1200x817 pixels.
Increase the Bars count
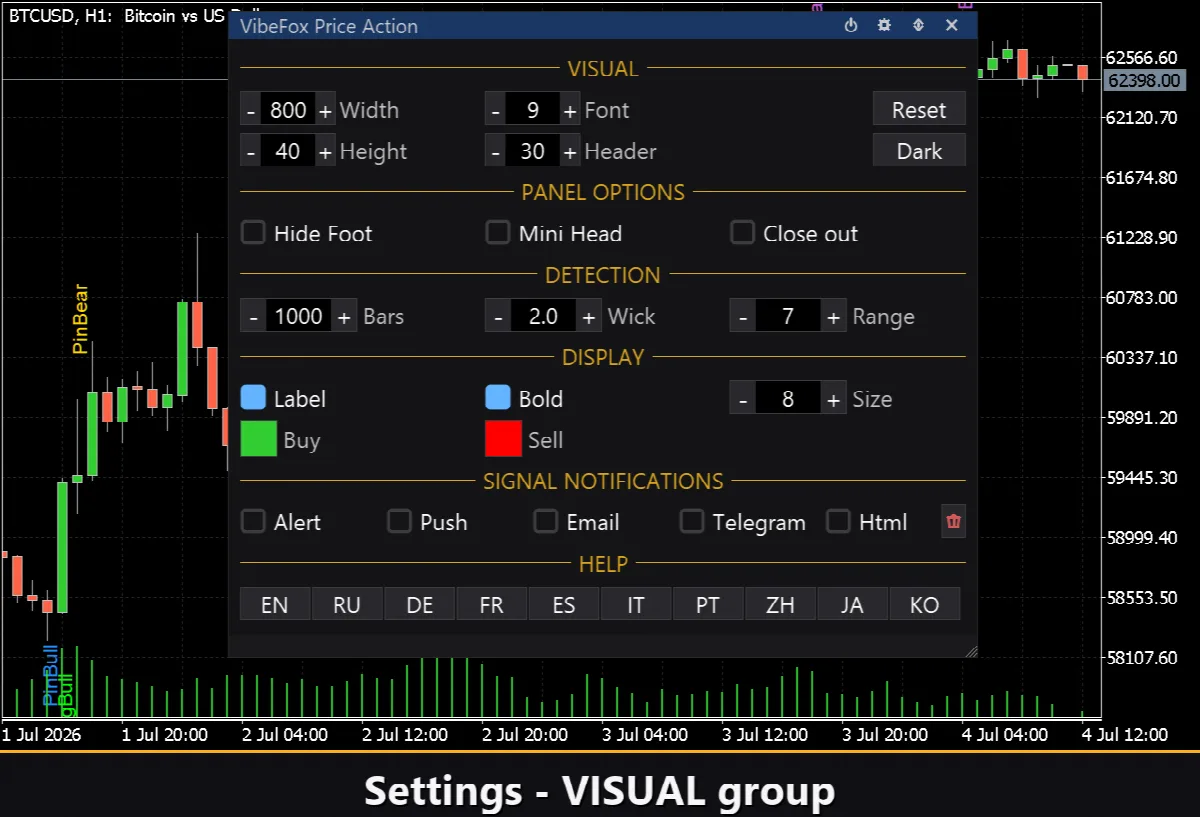[344, 317]
